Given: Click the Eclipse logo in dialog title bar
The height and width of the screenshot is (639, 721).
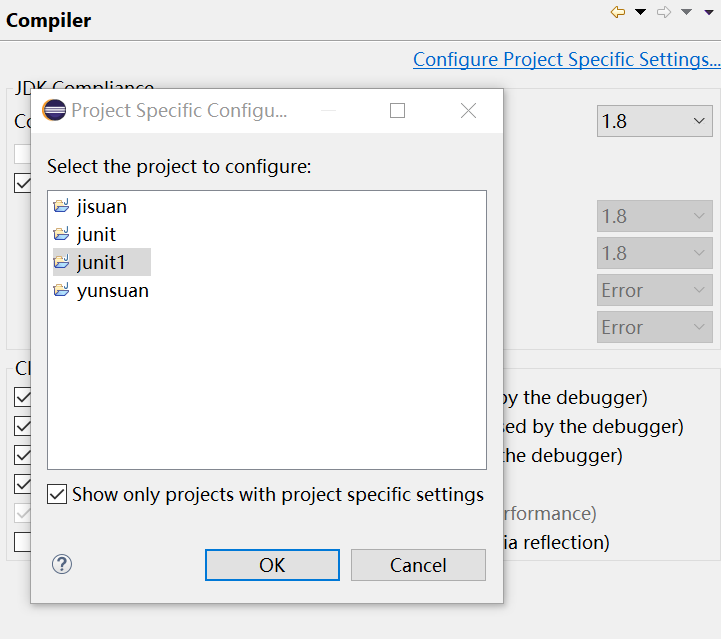Looking at the screenshot, I should pyautogui.click(x=54, y=110).
